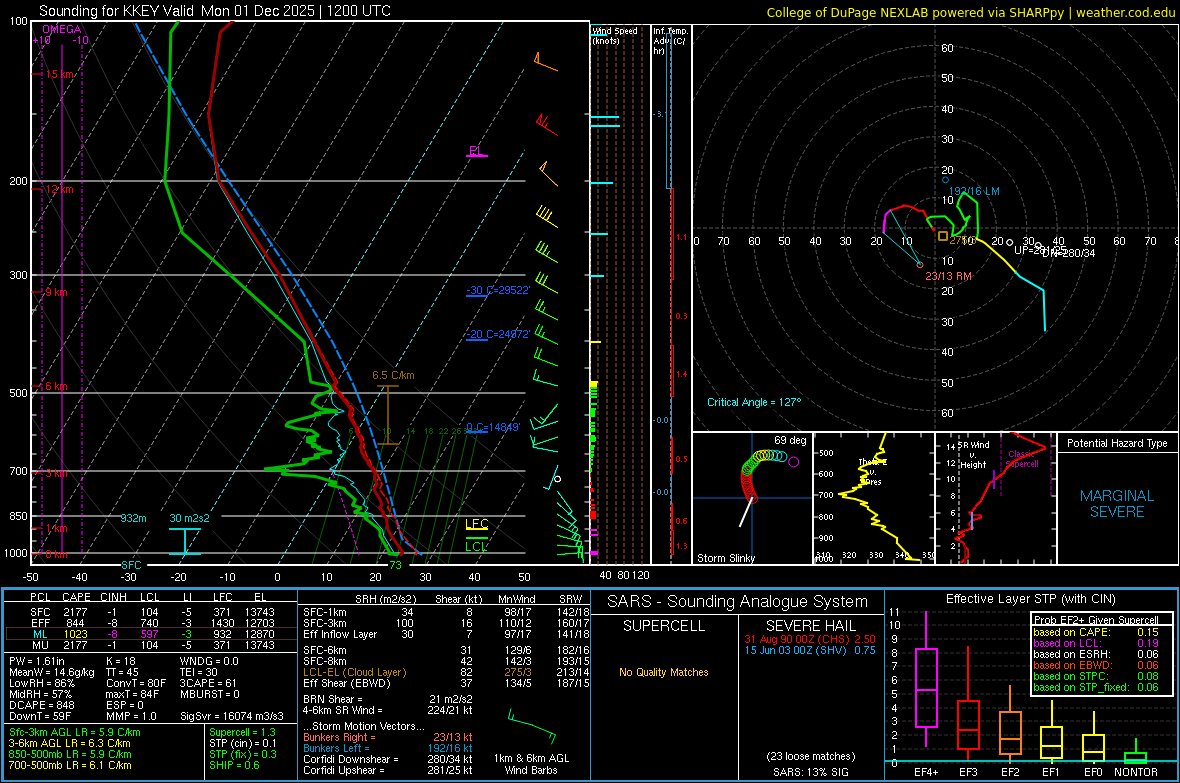Click the Inf. Temp. Adv. panel header

pyautogui.click(x=670, y=41)
